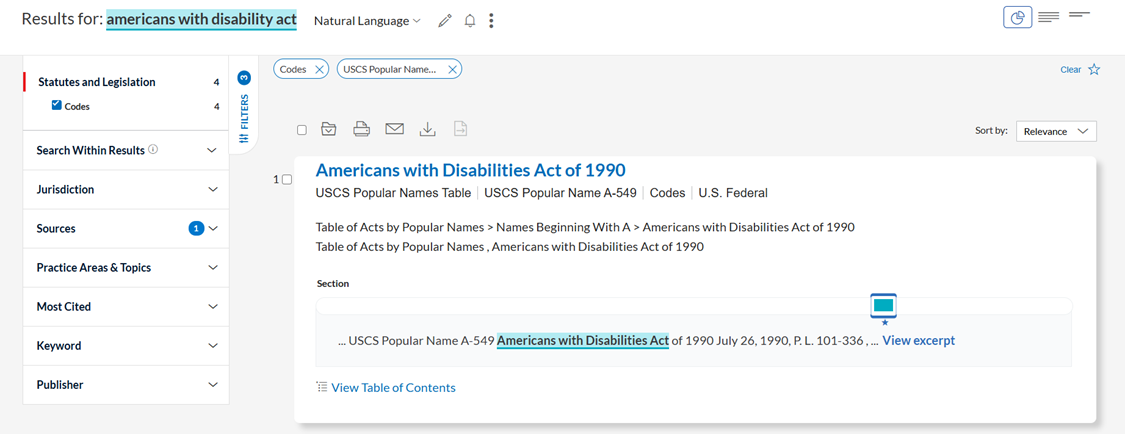Click the View excerpt link
The width and height of the screenshot is (1125, 434).
(x=918, y=341)
